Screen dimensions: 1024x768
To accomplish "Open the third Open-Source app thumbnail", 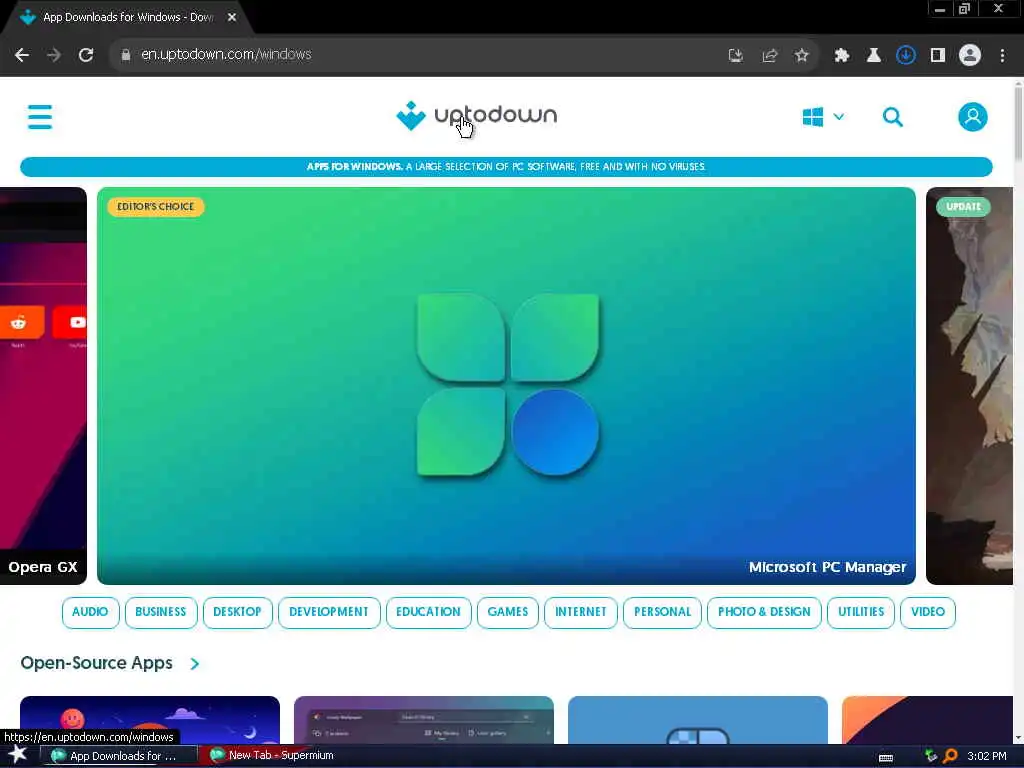I will tap(697, 720).
